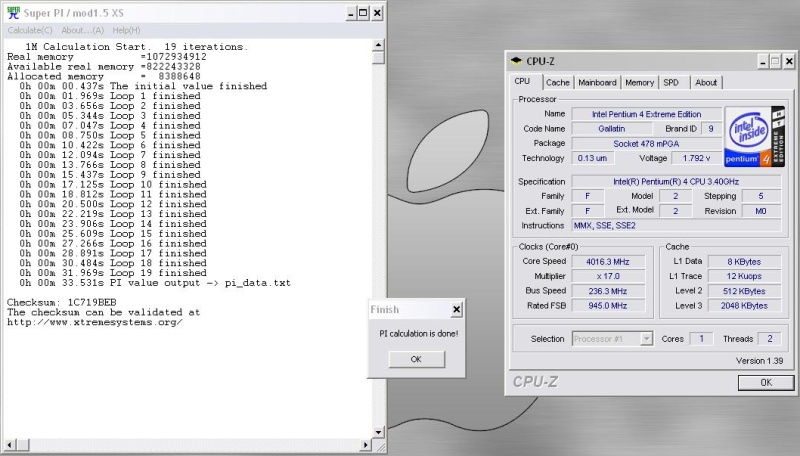The width and height of the screenshot is (800, 456).
Task: Minimize the Super PI window
Action: 351,13
